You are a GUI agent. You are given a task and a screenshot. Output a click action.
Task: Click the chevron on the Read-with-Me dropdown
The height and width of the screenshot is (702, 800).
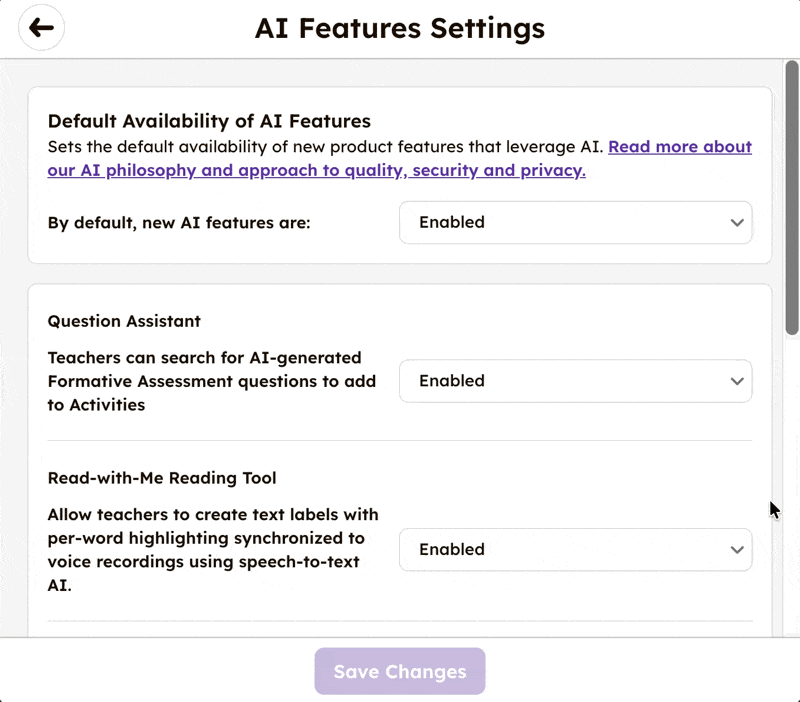click(x=737, y=549)
